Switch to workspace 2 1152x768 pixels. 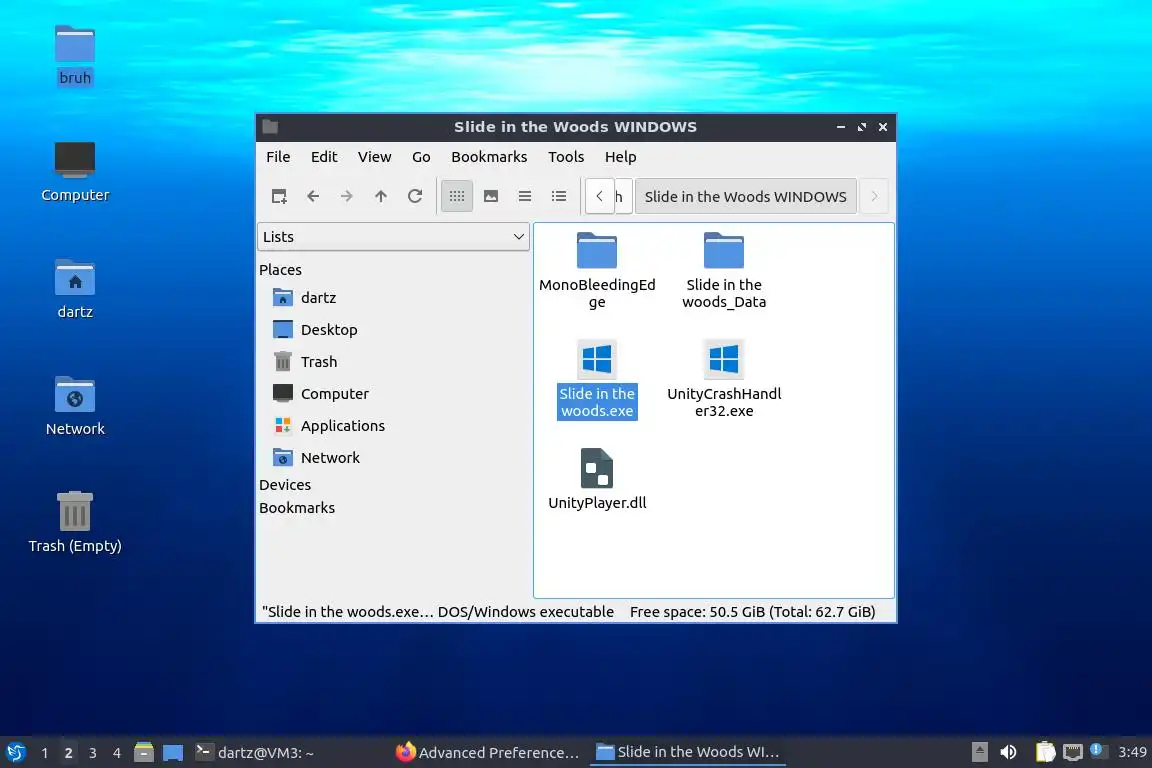[68, 753]
